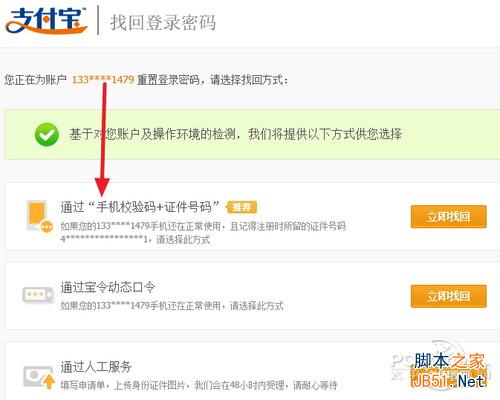The image size is (500, 400).
Task: Select the 通过"手机校验码+证件号码" option title
Action: (x=140, y=207)
